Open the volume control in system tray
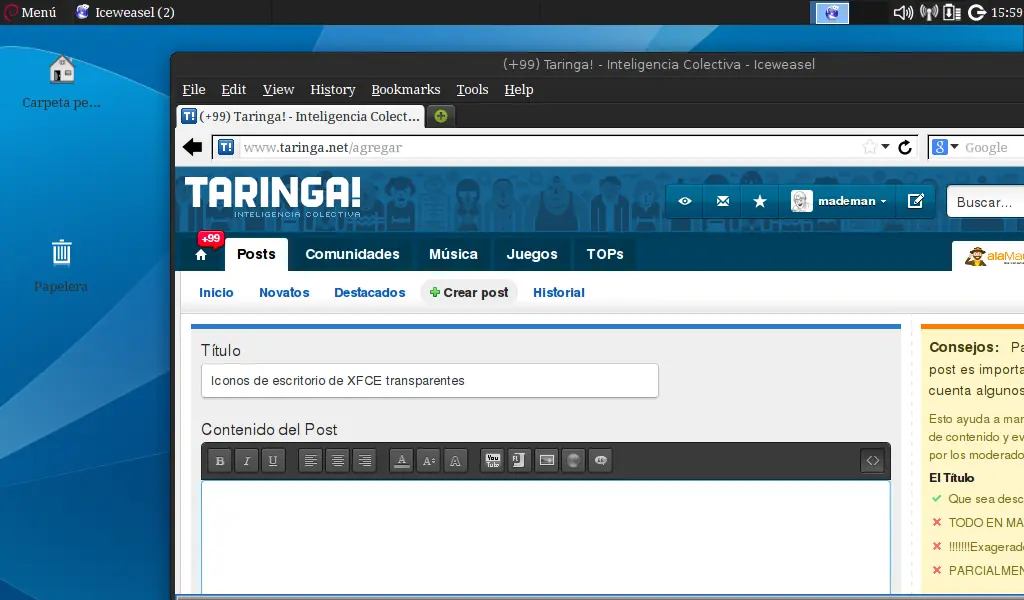The height and width of the screenshot is (600, 1024). coord(903,12)
